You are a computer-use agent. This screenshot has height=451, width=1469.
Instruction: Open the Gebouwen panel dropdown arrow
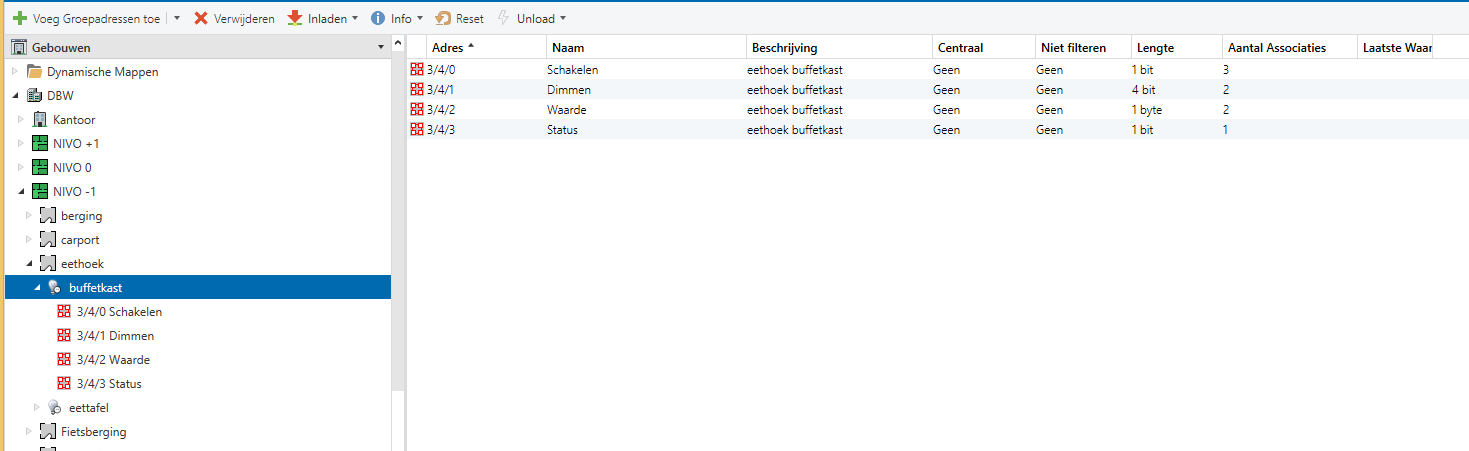tap(380, 47)
